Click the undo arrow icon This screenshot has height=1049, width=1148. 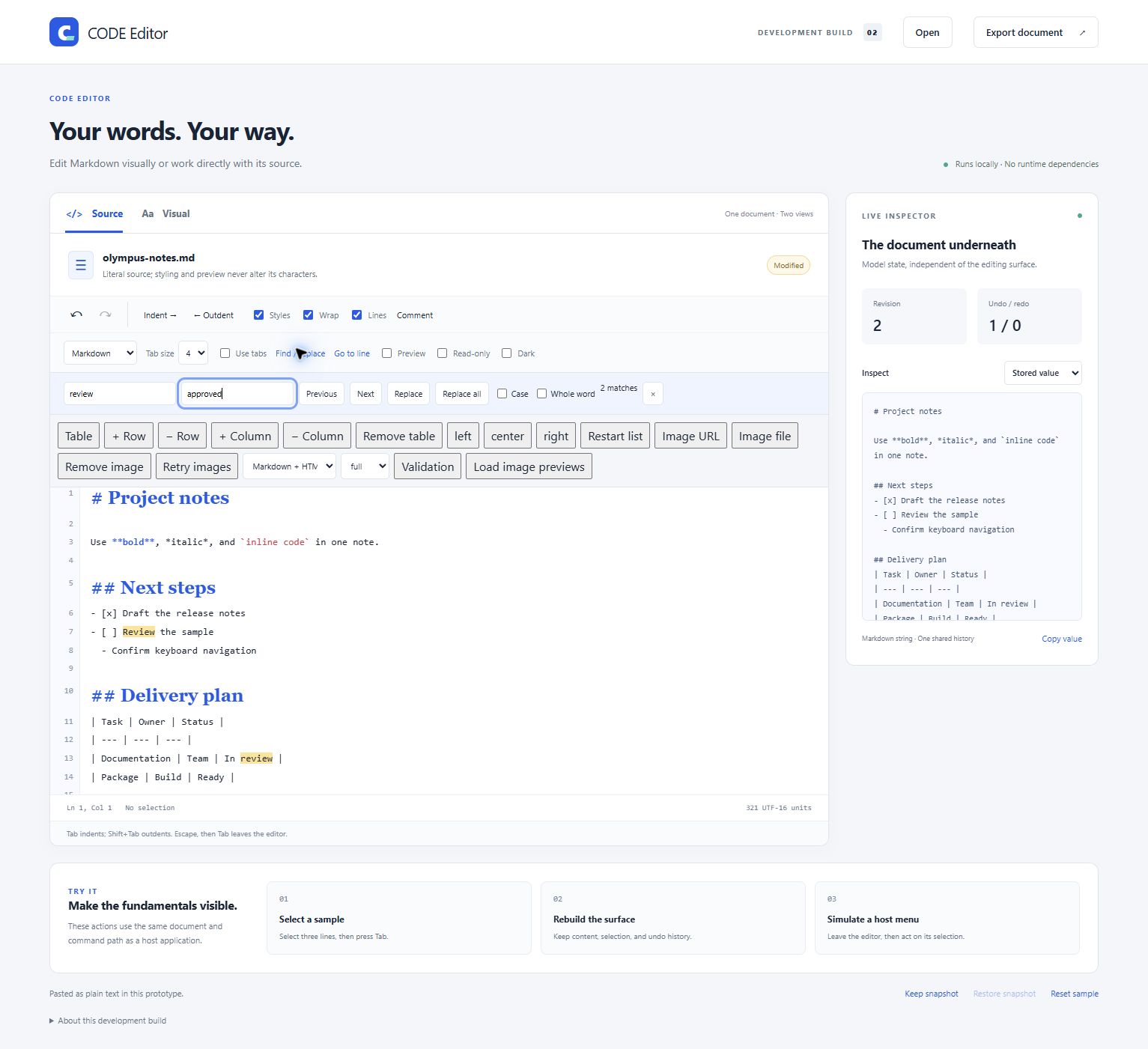[76, 315]
